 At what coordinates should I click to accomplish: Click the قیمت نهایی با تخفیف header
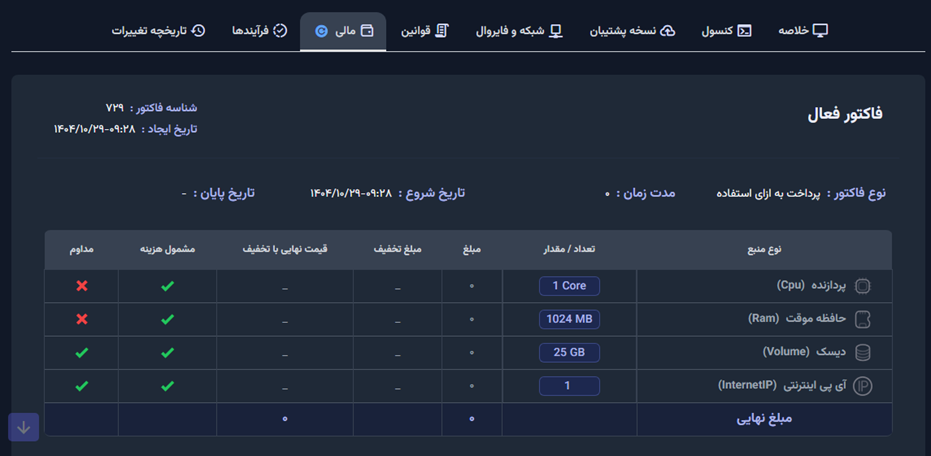[x=284, y=250]
